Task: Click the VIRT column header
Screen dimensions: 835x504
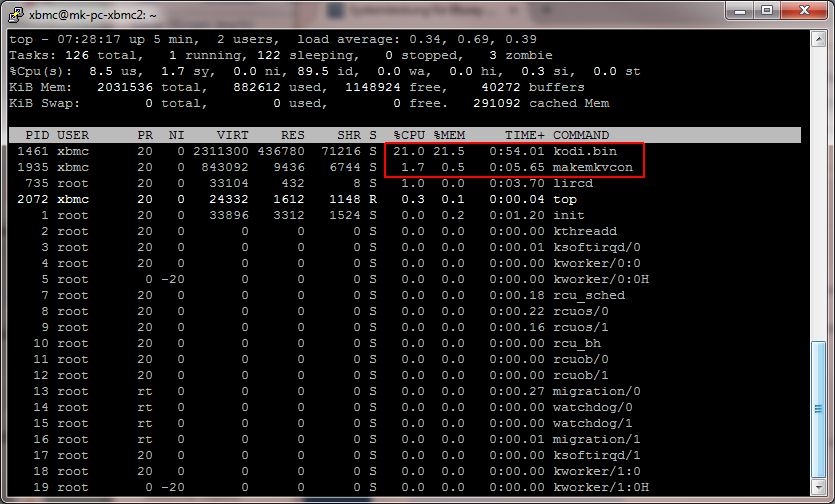Action: click(x=233, y=135)
